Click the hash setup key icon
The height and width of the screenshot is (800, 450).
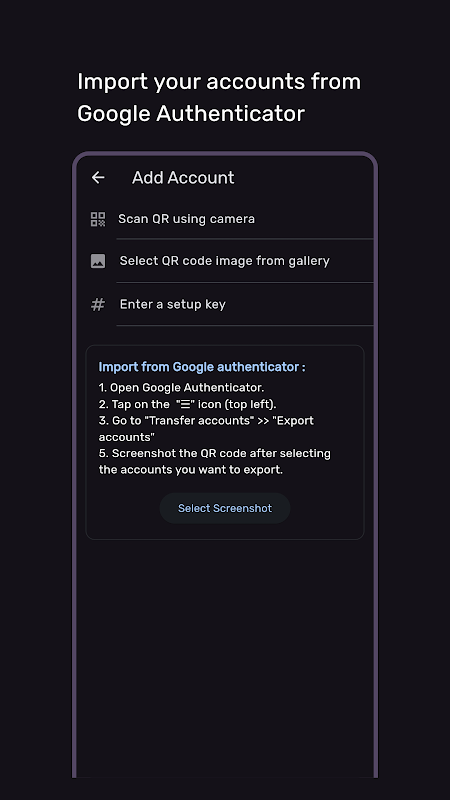(x=98, y=305)
